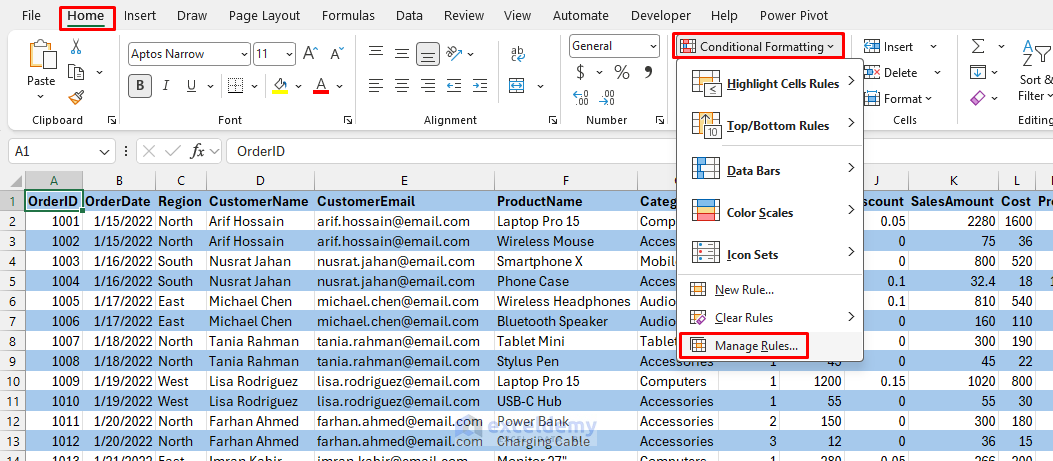Toggle Italic formatting

click(166, 85)
